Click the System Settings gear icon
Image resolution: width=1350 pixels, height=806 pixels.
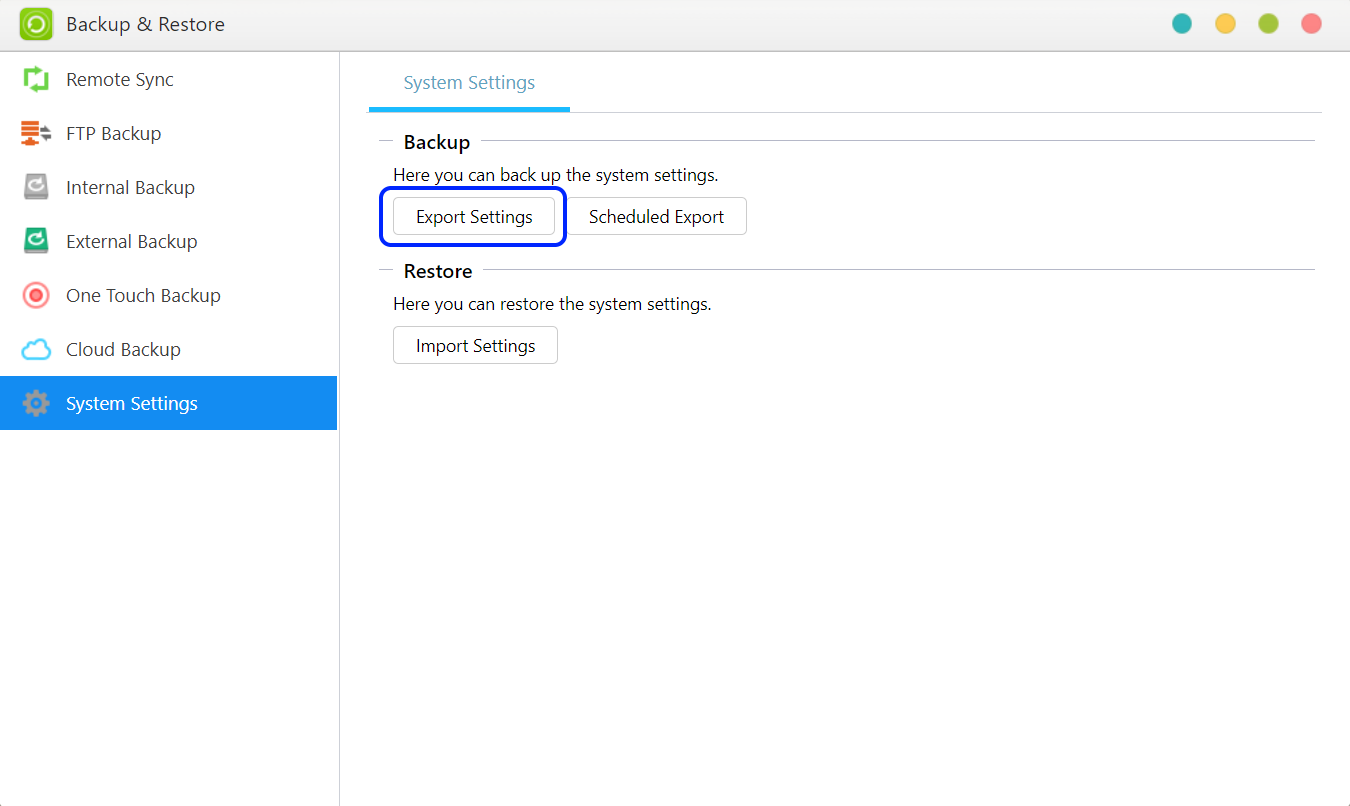[x=36, y=404]
